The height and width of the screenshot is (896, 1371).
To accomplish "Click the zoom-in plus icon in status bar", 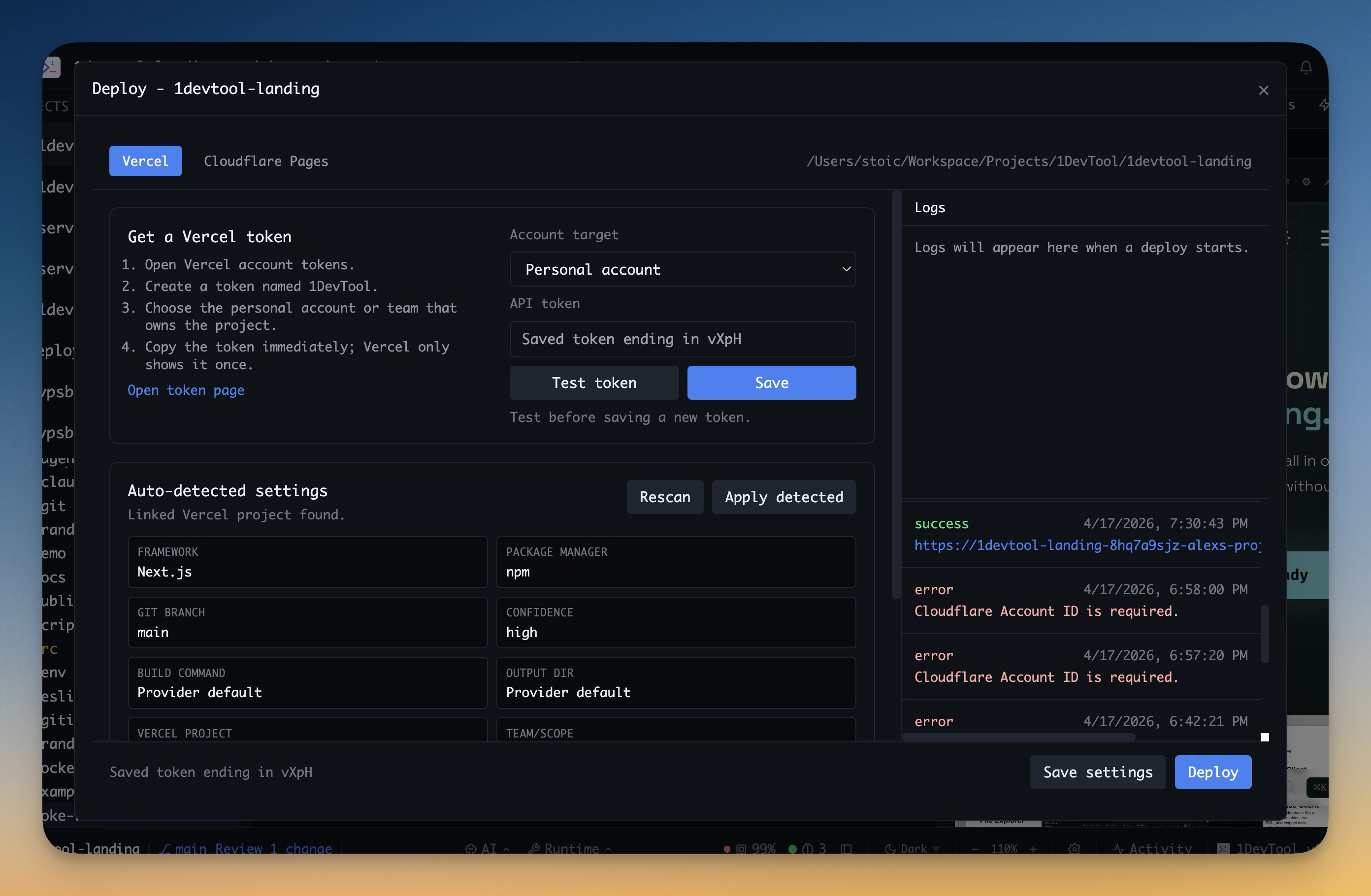I will pos(1033,848).
